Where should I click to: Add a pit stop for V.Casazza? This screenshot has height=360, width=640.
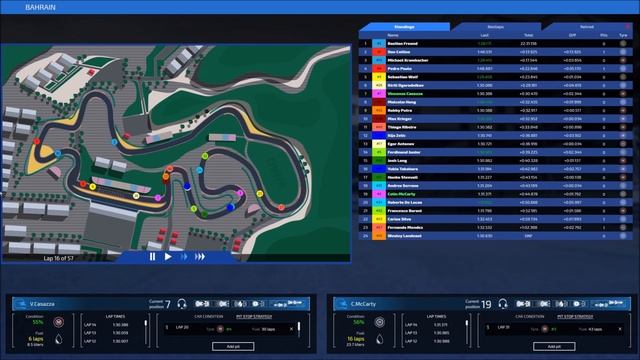coord(233,347)
